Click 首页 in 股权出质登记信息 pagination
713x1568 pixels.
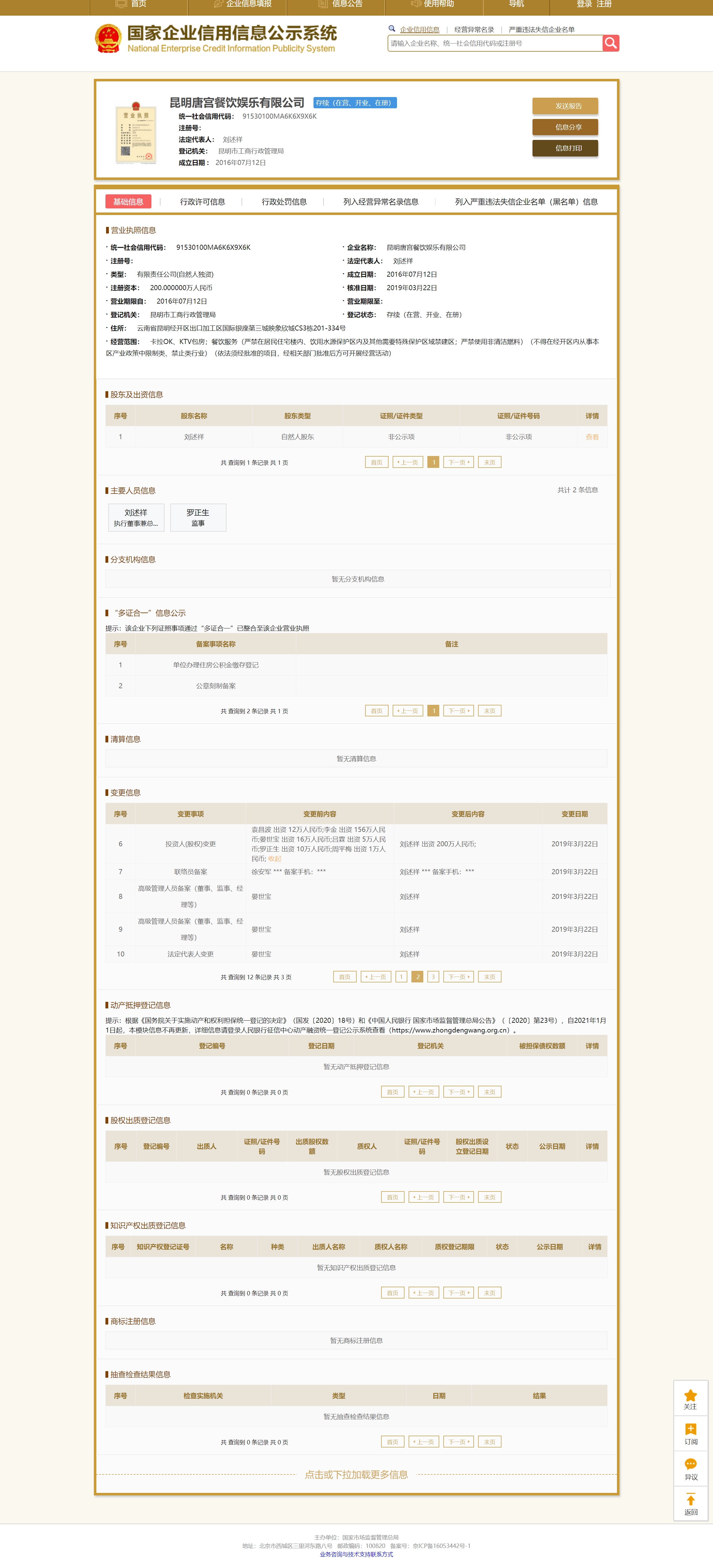coord(392,1197)
